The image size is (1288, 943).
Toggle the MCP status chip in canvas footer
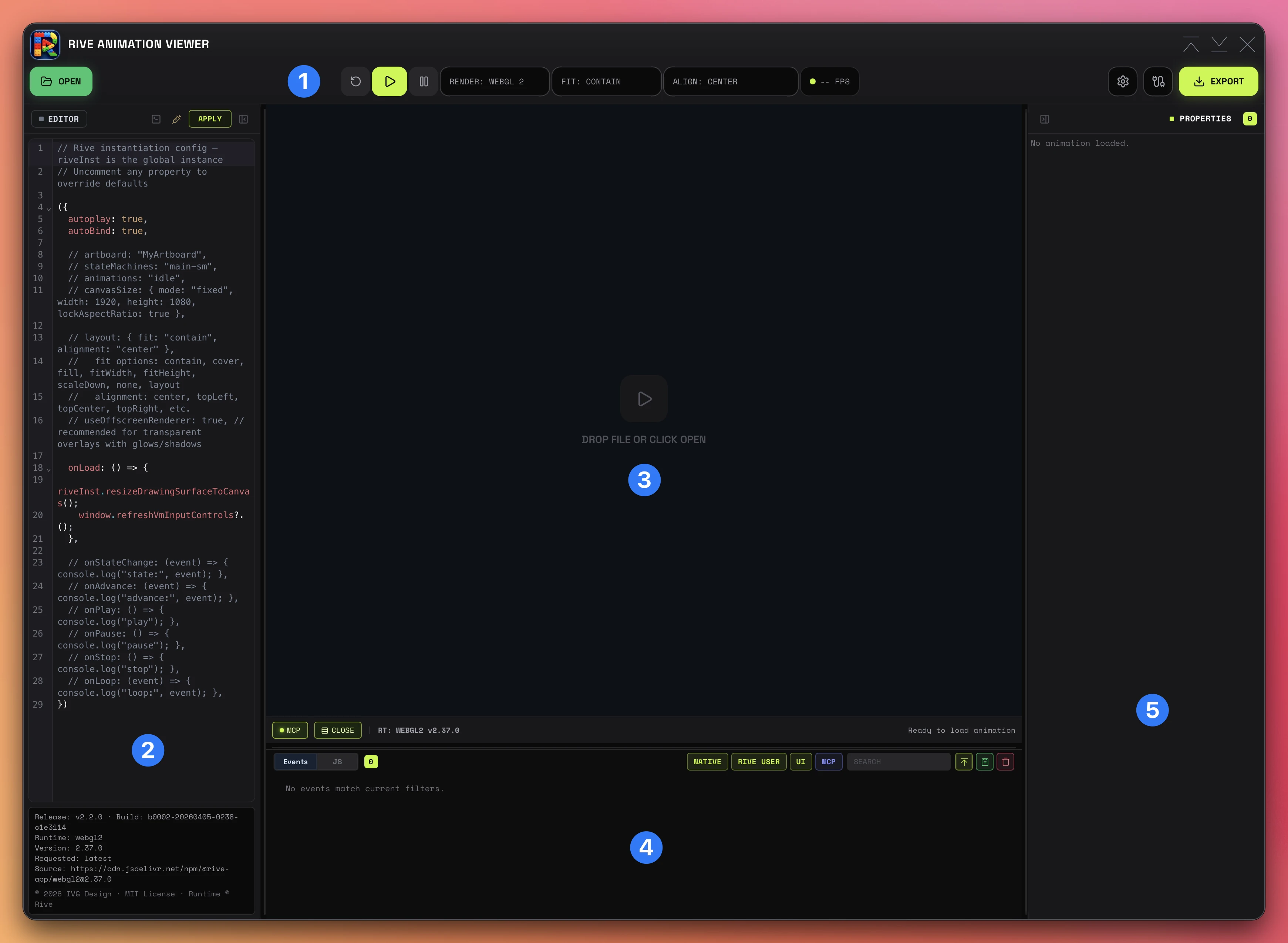(290, 730)
